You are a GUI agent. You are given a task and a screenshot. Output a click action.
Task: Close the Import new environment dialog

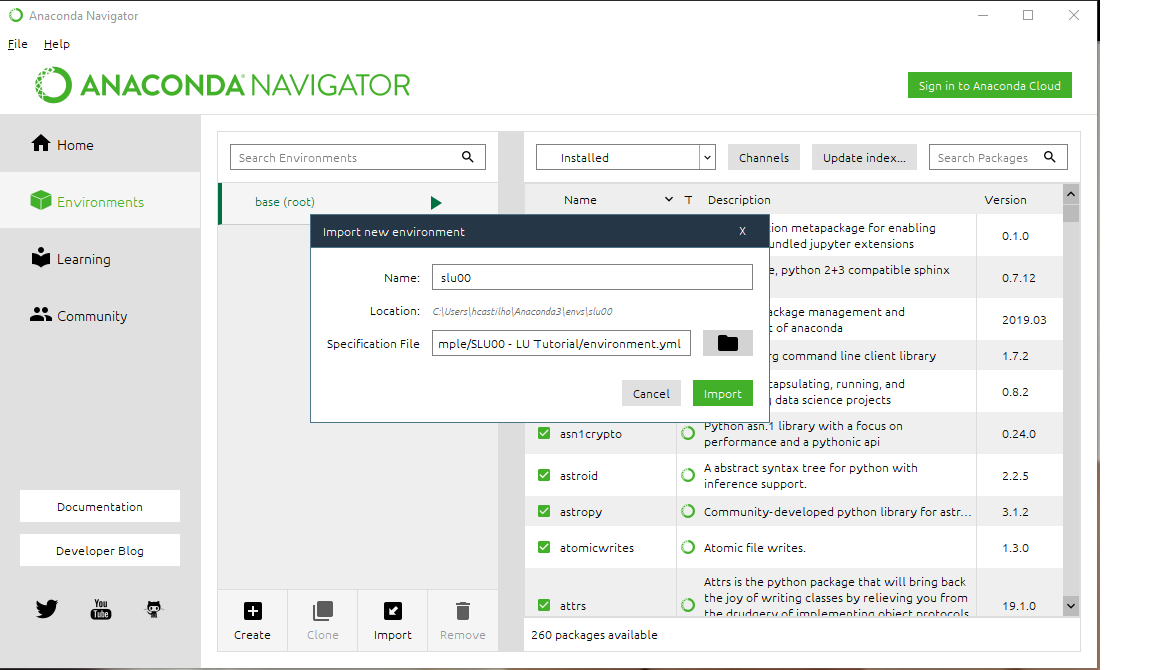click(x=742, y=231)
